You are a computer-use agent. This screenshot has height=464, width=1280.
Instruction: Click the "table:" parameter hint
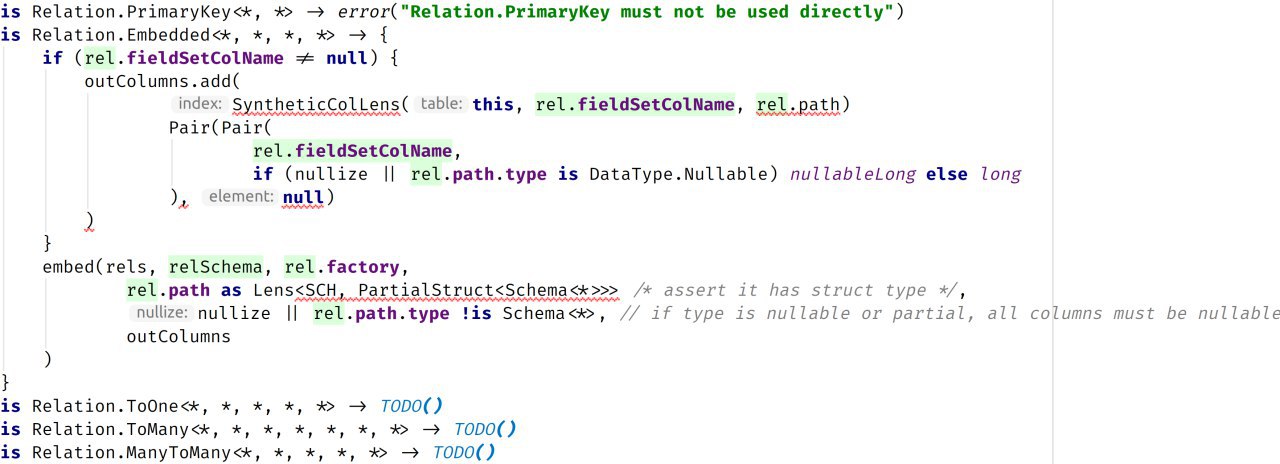coord(441,104)
